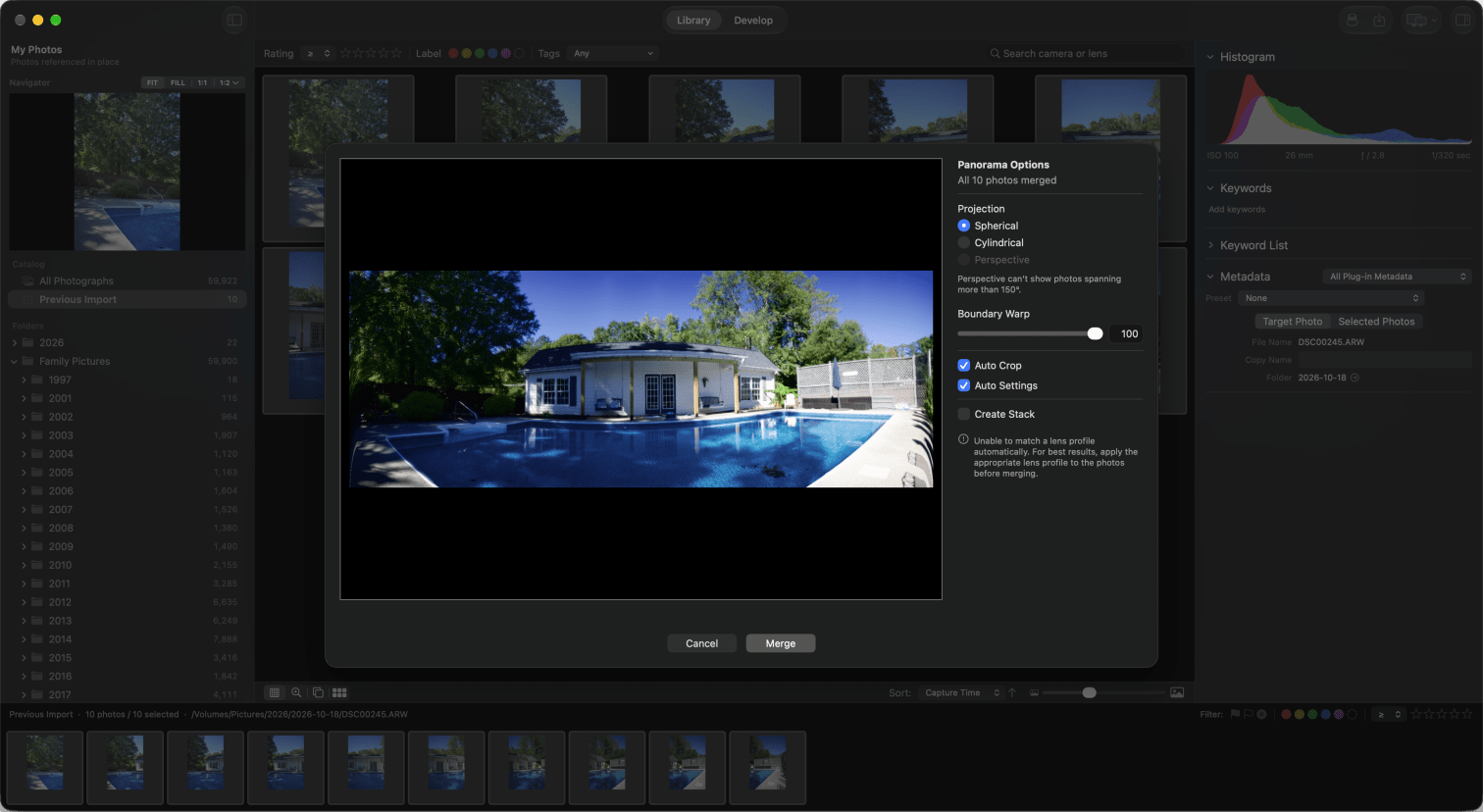The image size is (1483, 812).
Task: Click the Search camera or lens field
Action: tap(1086, 54)
